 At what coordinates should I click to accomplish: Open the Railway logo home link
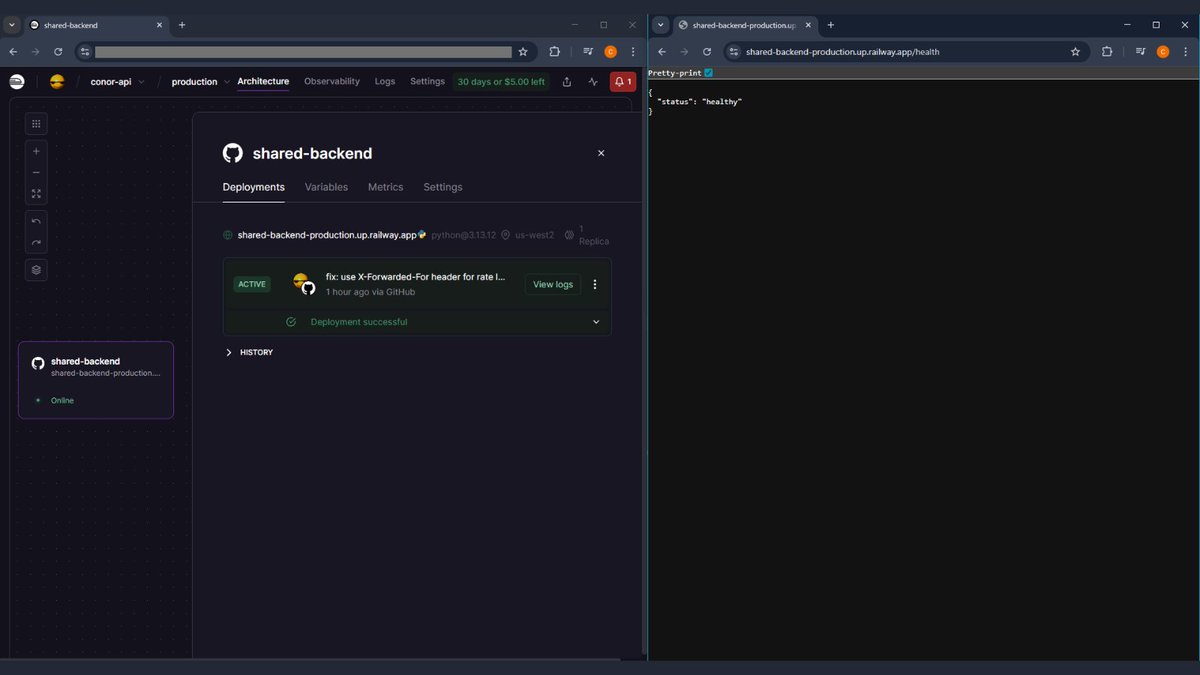[17, 82]
